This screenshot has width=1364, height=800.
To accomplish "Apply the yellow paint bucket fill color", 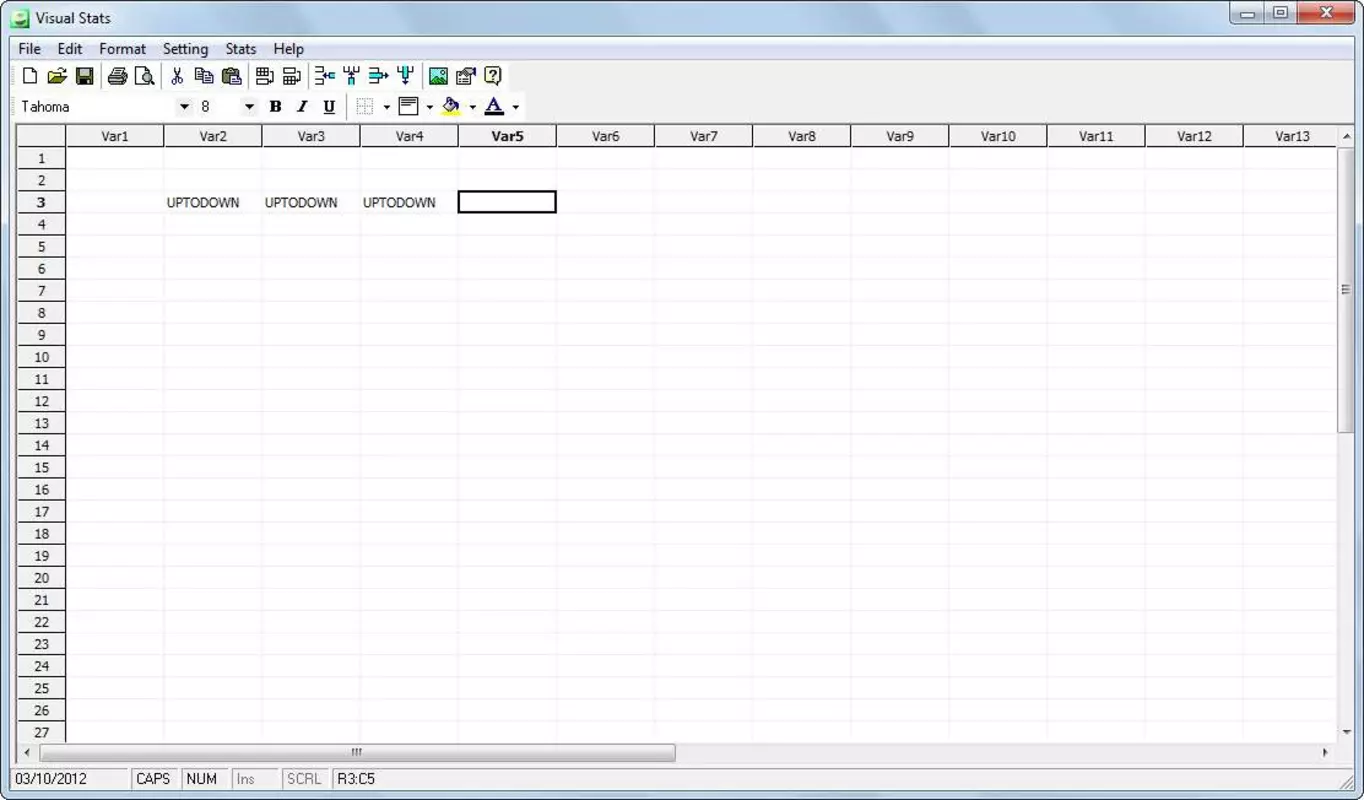I will pos(451,106).
